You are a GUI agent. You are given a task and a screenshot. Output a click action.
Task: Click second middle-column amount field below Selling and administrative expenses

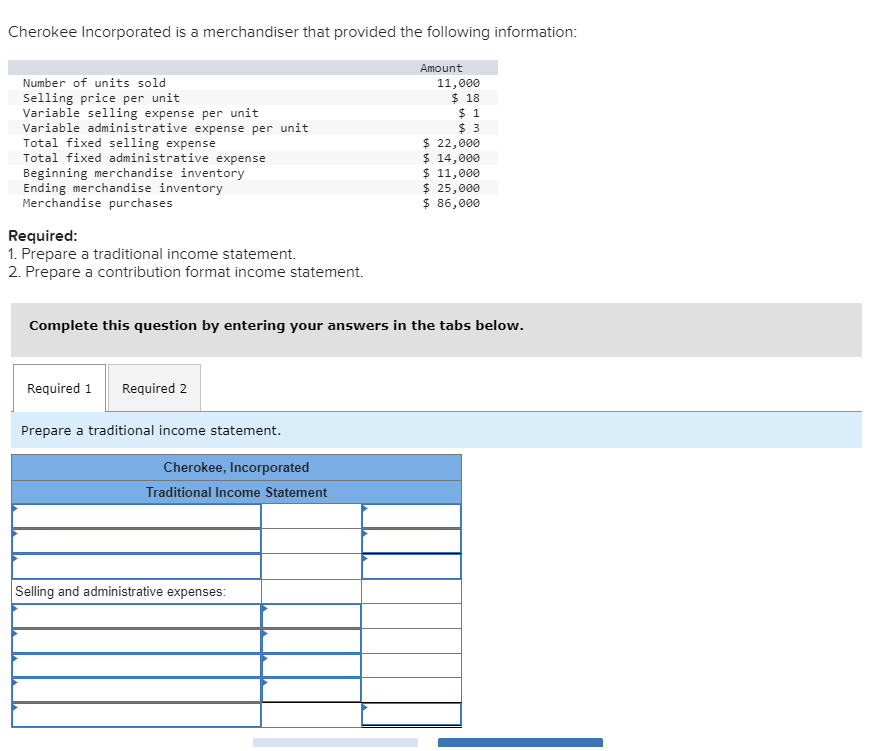(311, 641)
